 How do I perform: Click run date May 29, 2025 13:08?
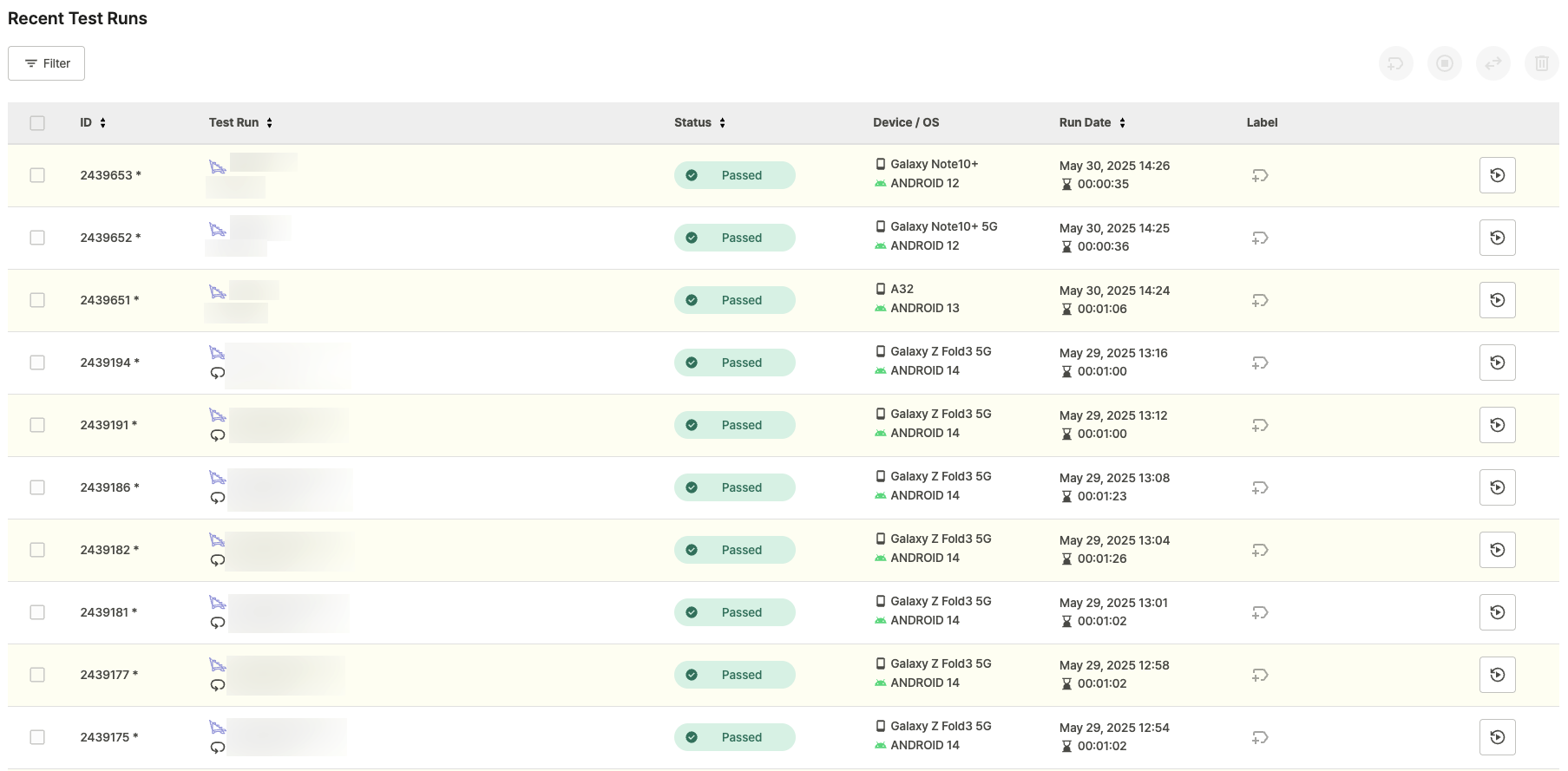(x=1114, y=478)
